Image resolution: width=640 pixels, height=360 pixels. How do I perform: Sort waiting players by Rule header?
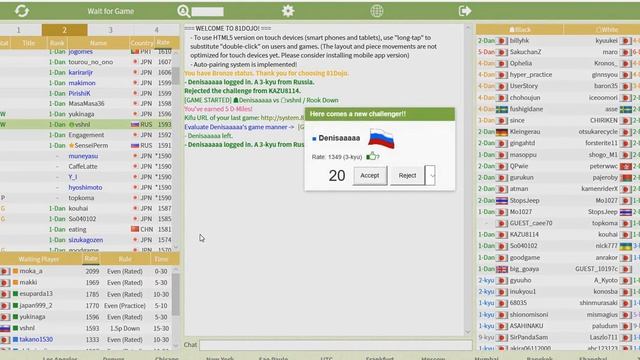[x=125, y=259]
